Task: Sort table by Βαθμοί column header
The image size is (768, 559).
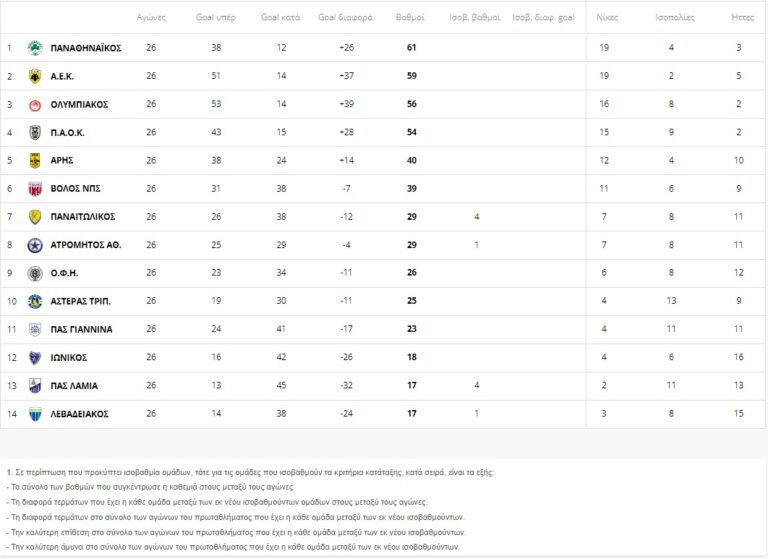Action: coord(410,19)
